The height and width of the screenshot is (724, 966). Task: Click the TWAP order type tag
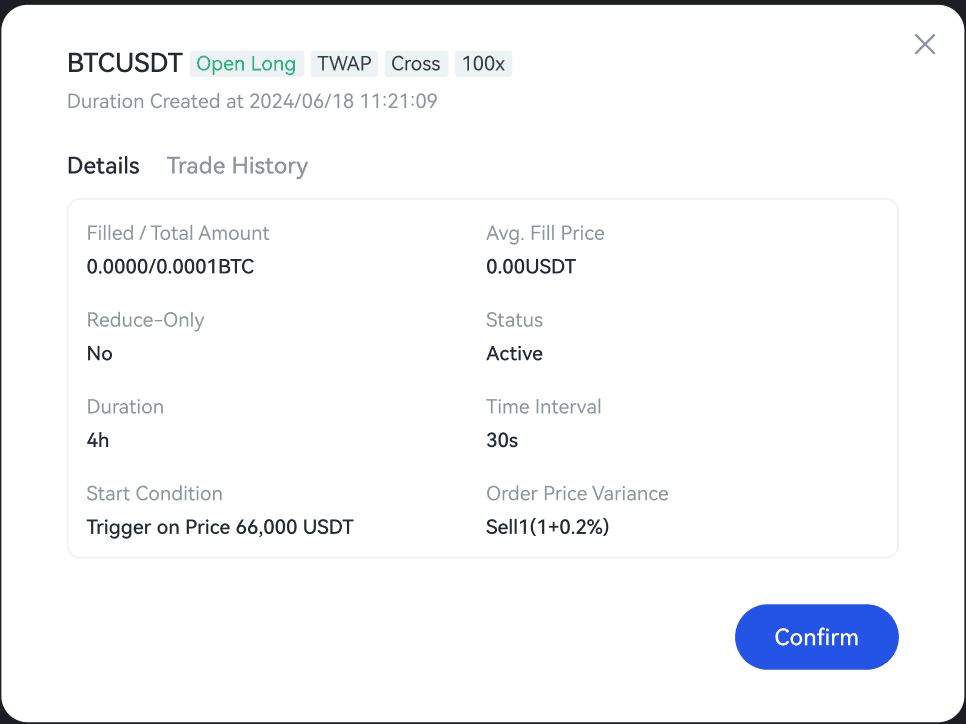click(344, 64)
